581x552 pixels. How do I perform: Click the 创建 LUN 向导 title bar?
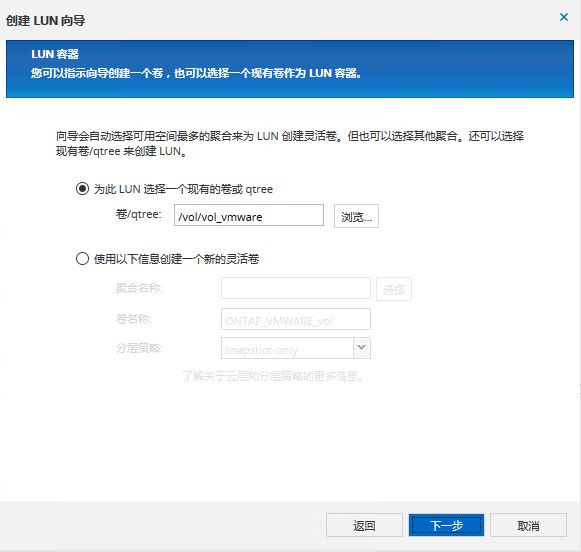tap(45, 20)
